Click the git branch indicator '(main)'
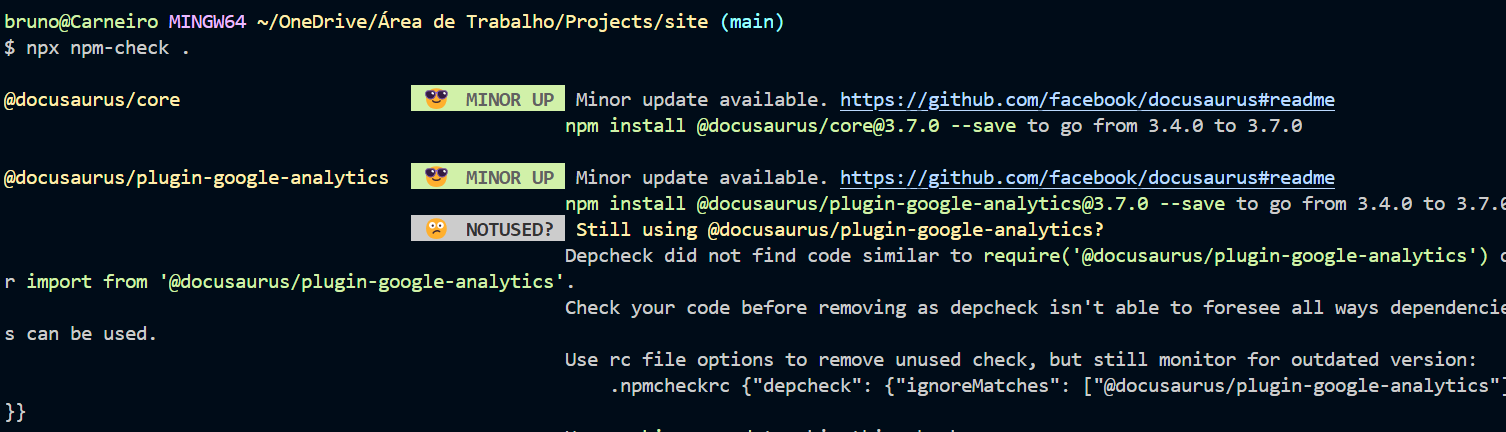Image resolution: width=1506 pixels, height=432 pixels. [x=752, y=22]
